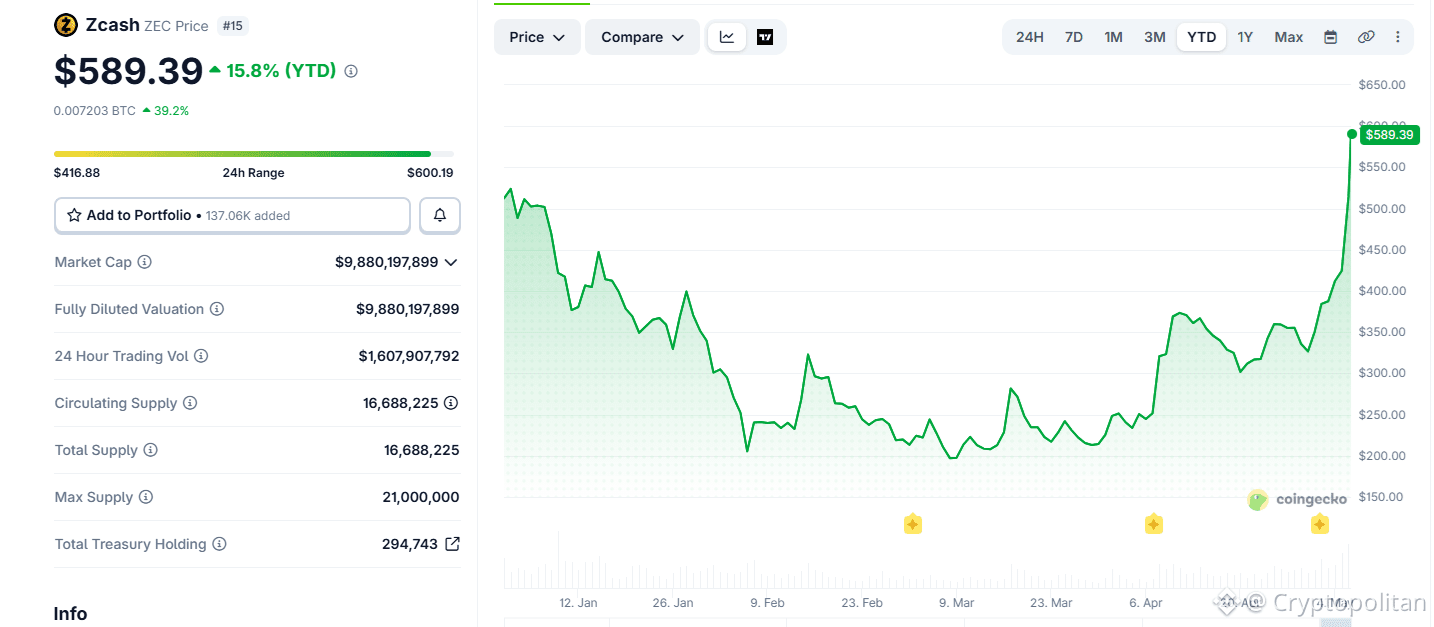Click the news marker near 6. Apr
Viewport: 1434px width, 627px height.
coord(1153,524)
